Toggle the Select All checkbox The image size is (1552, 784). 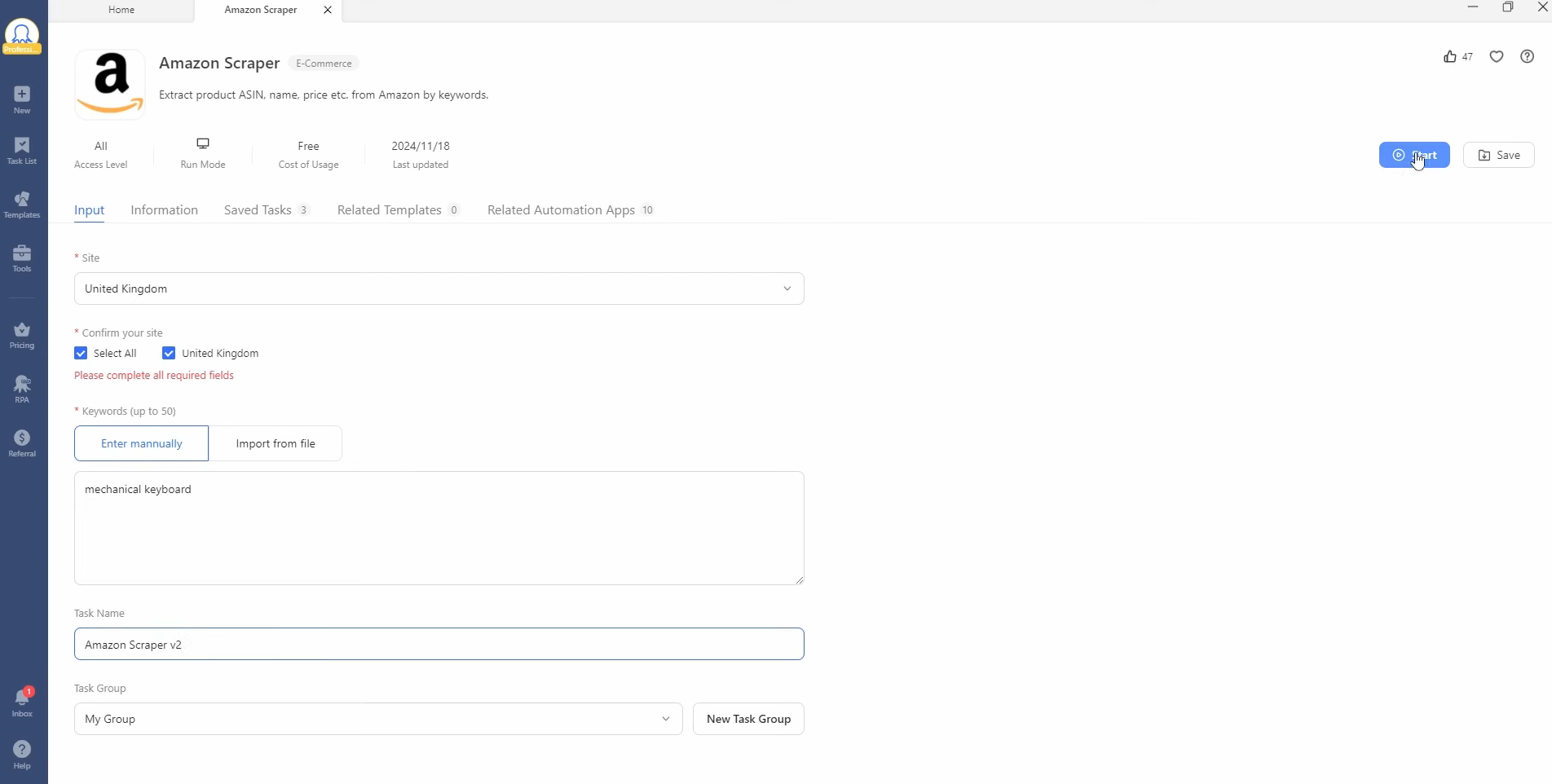coord(81,353)
